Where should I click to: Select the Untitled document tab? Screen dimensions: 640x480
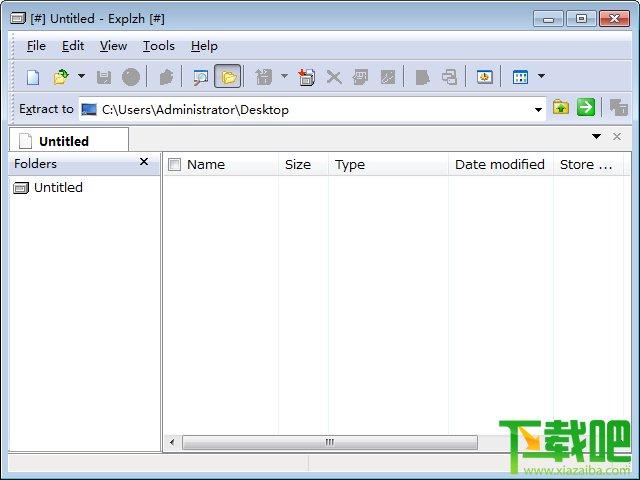[x=69, y=140]
